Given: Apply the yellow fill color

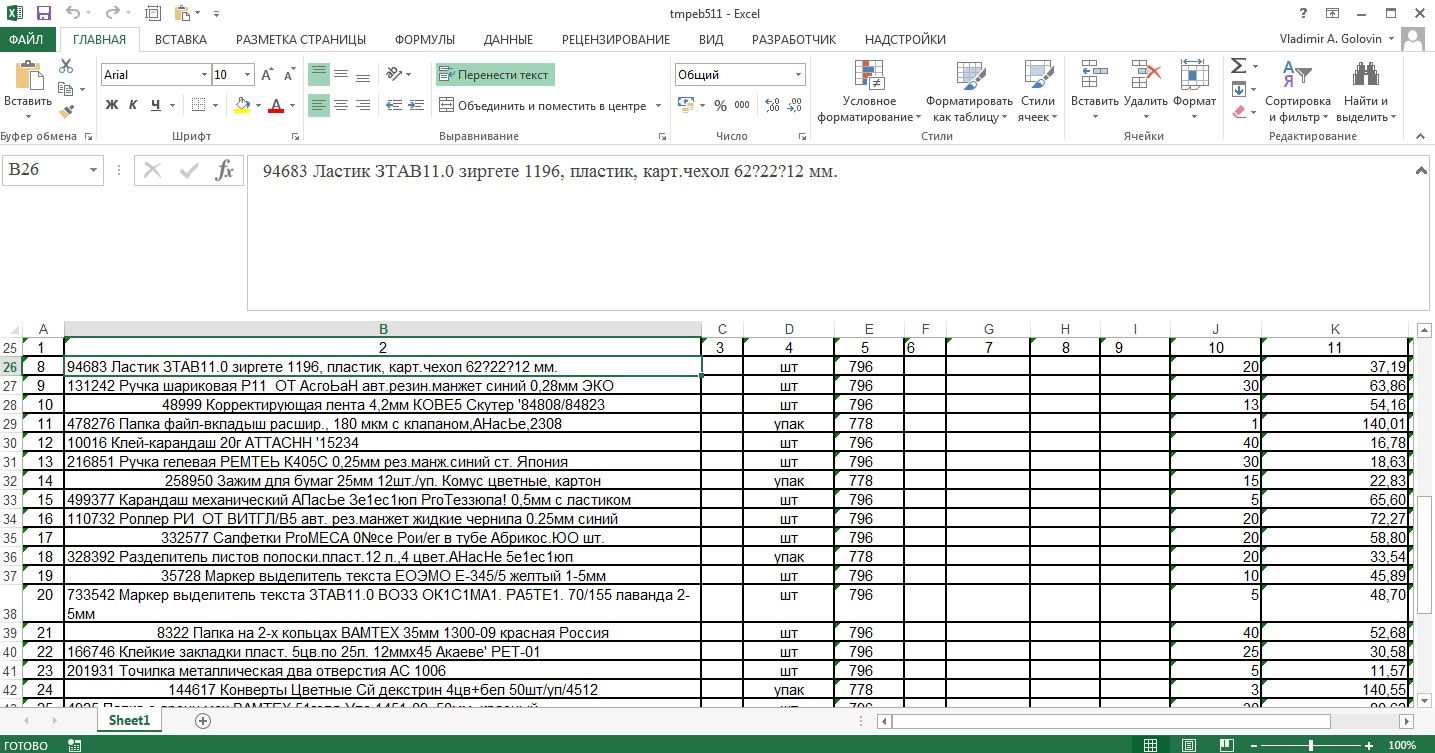Looking at the screenshot, I should point(241,105).
